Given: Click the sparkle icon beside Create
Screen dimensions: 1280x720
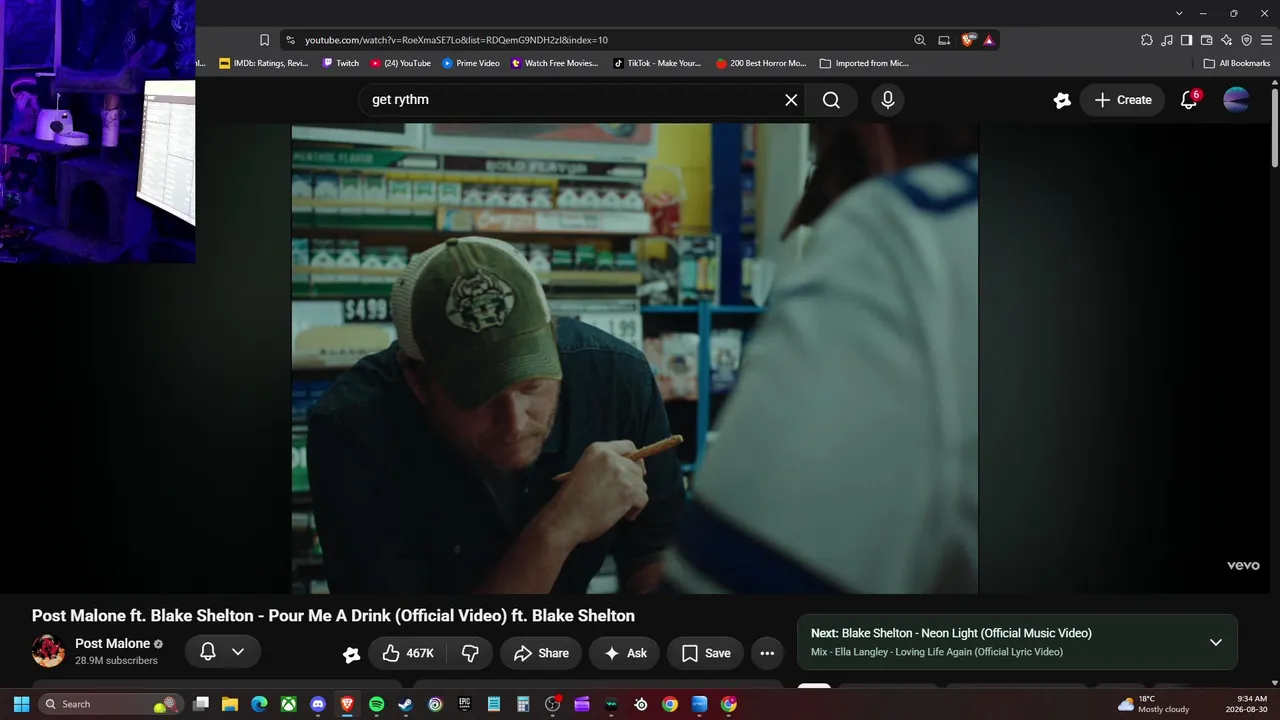Looking at the screenshot, I should tap(1062, 100).
